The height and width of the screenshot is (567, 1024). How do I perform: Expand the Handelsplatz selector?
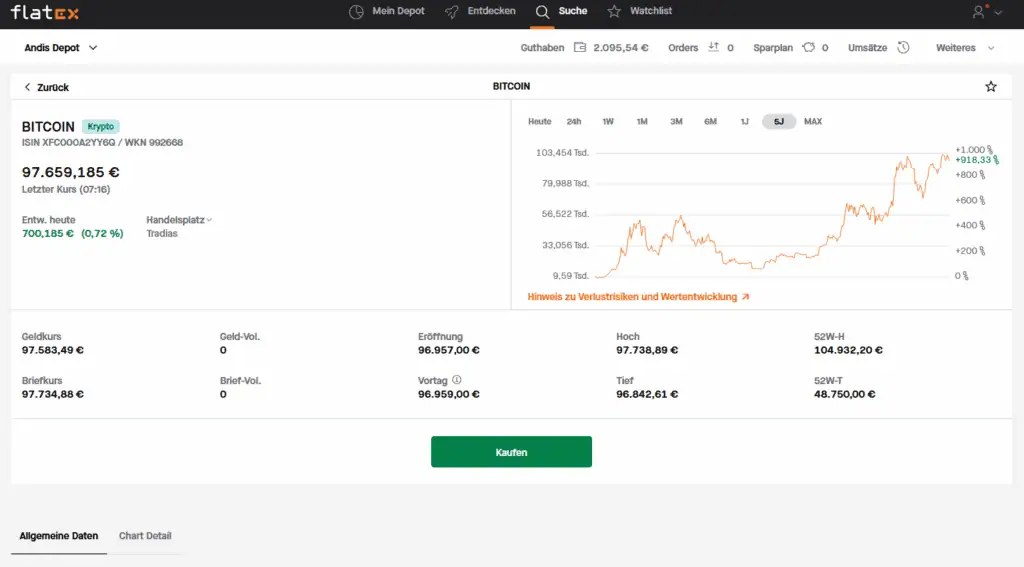[x=179, y=220]
